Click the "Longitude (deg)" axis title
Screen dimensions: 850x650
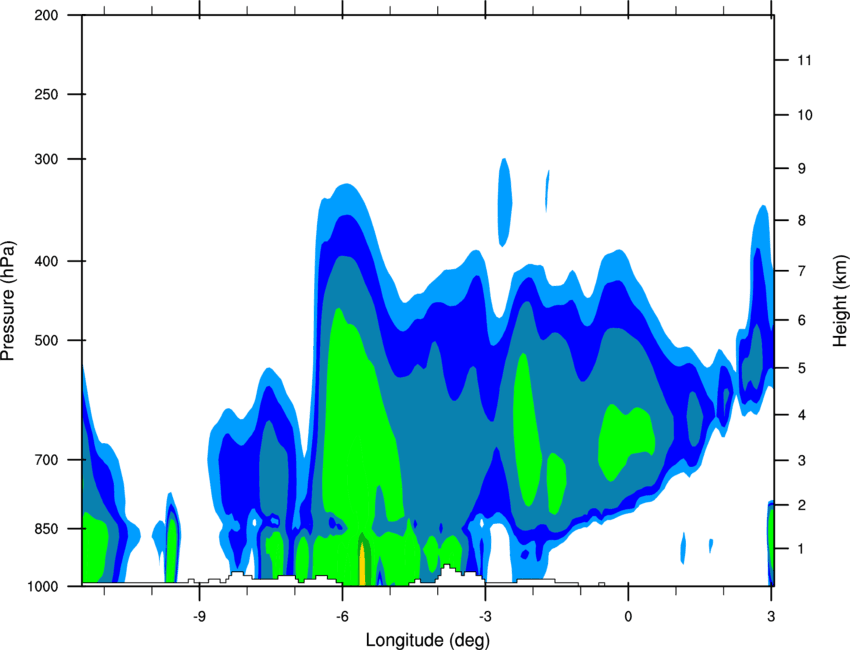coord(428,640)
